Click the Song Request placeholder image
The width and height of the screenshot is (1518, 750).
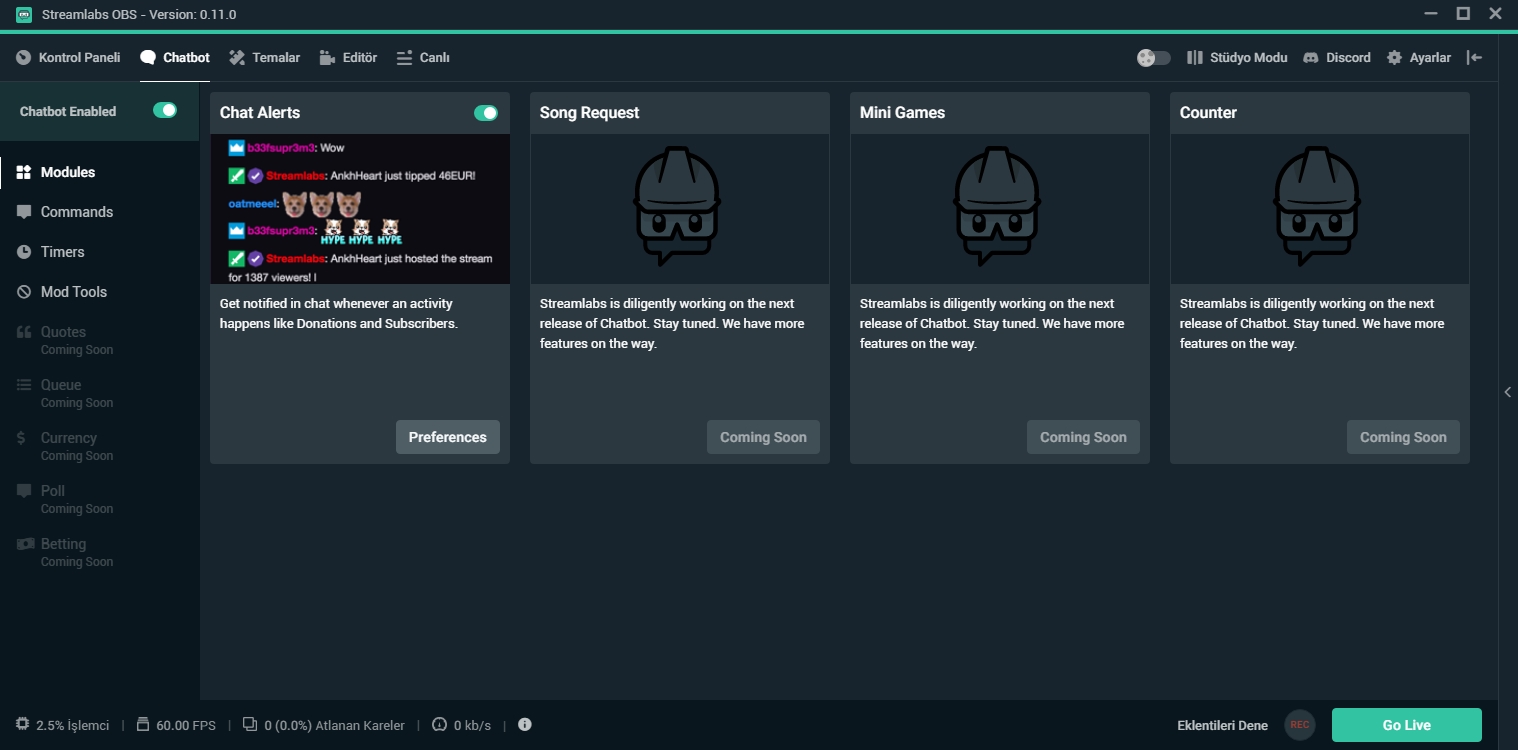coord(680,209)
